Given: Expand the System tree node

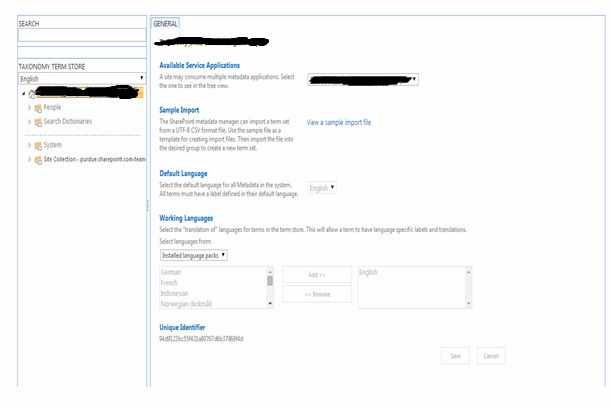Looking at the screenshot, I should (x=29, y=145).
